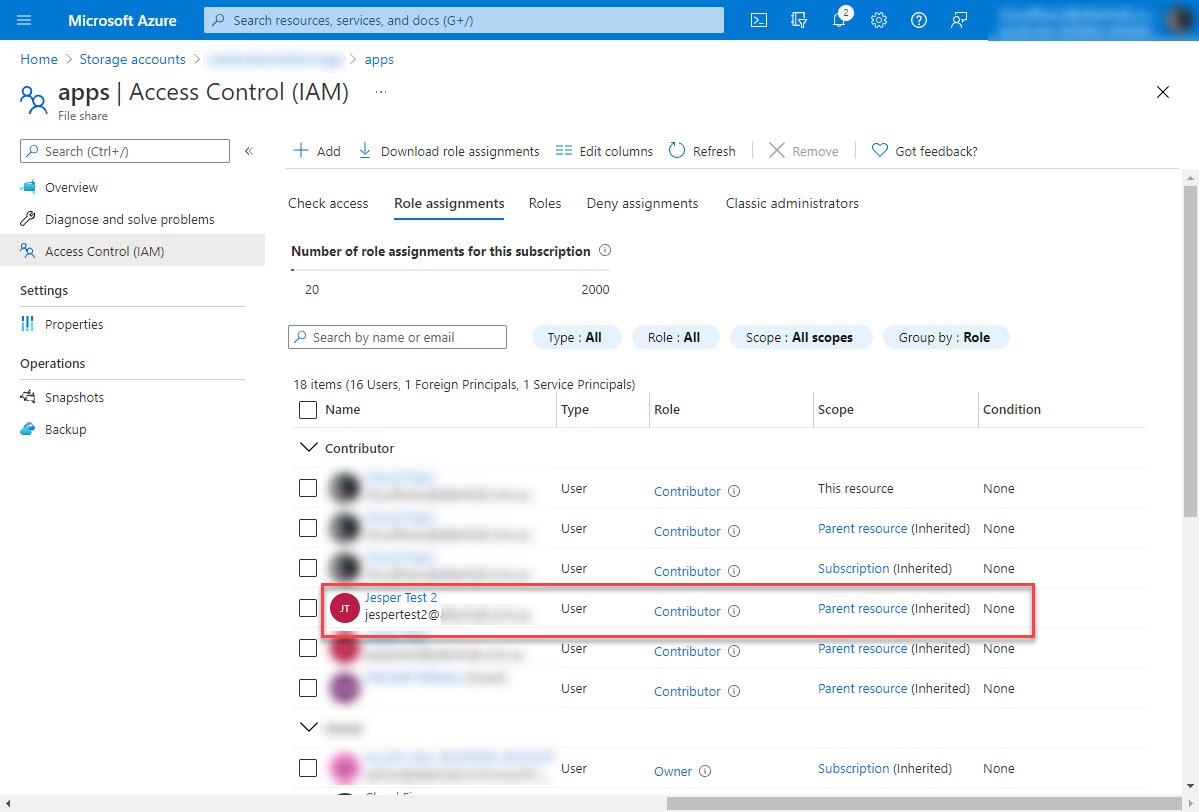Click Search by name or email field
Image resolution: width=1199 pixels, height=812 pixels.
397,337
